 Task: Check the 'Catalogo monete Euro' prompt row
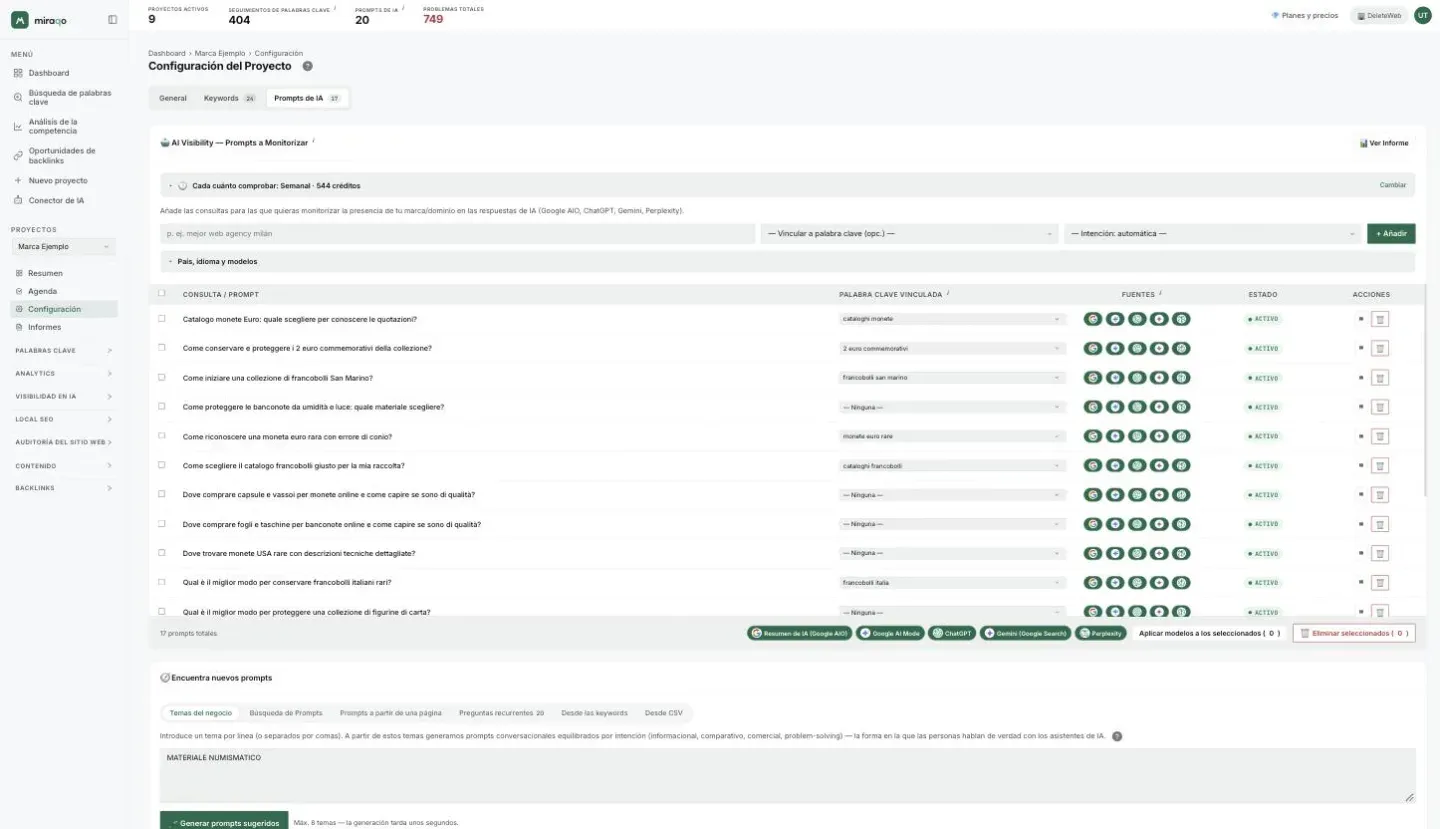coord(162,319)
